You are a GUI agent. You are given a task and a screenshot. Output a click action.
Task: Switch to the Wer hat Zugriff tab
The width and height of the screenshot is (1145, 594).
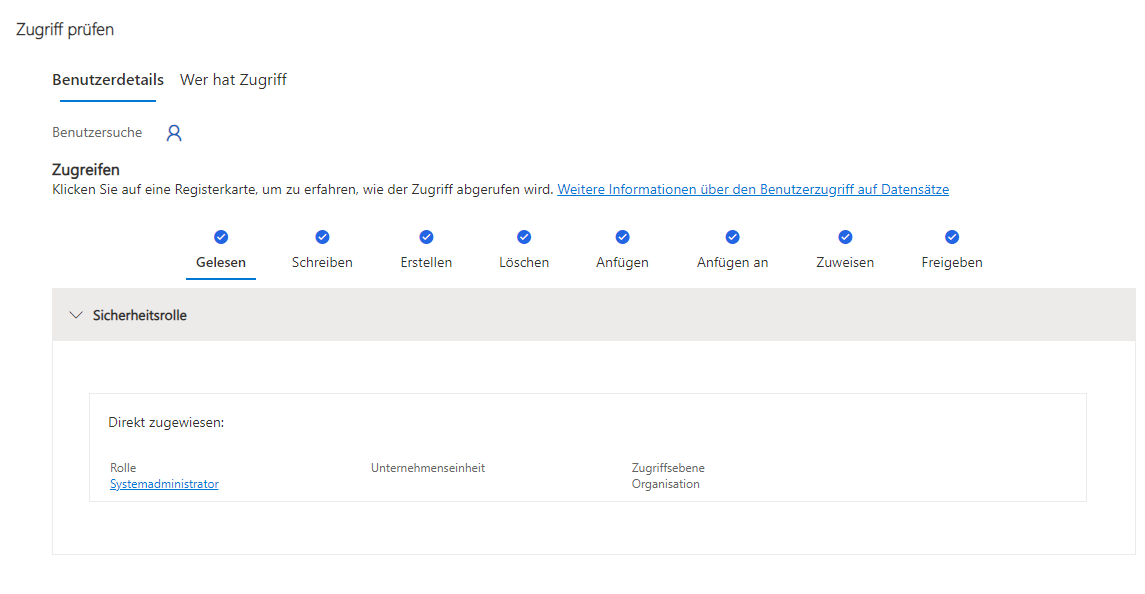click(233, 80)
